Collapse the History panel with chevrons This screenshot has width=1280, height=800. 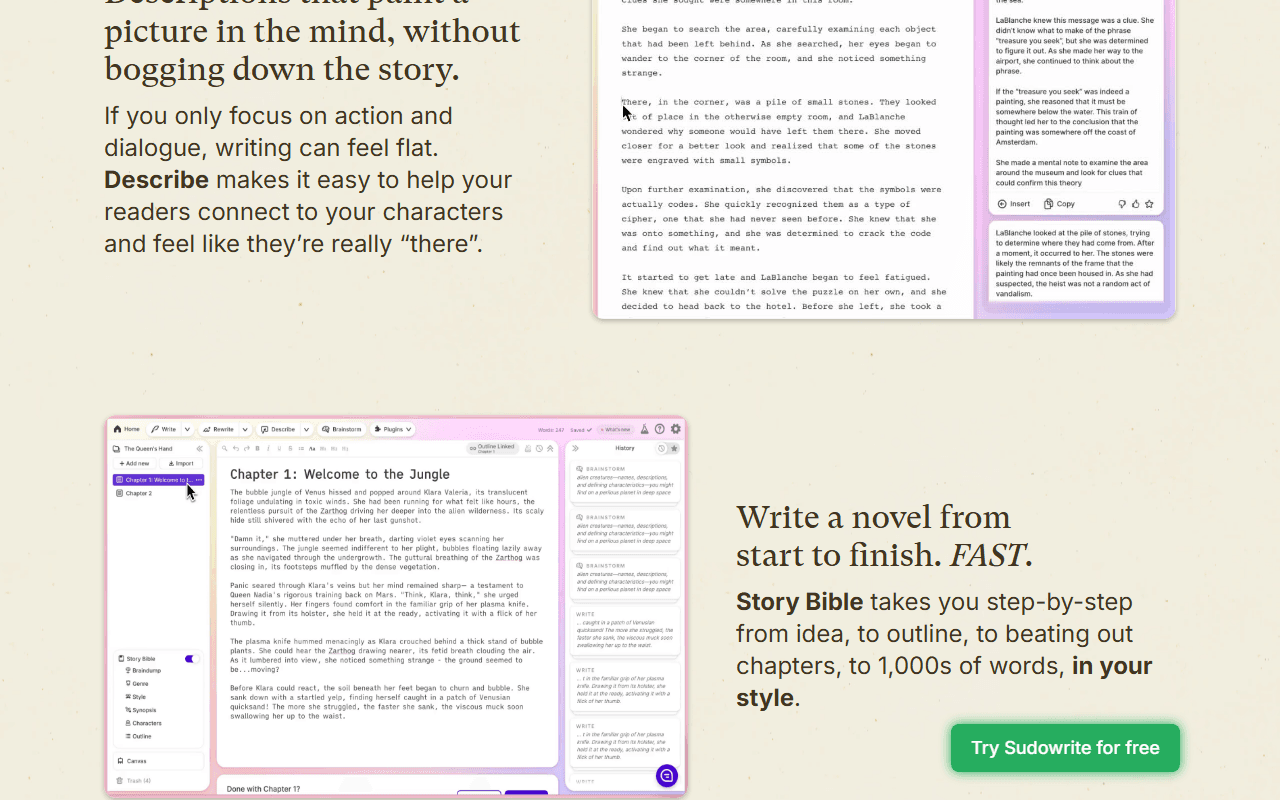575,448
